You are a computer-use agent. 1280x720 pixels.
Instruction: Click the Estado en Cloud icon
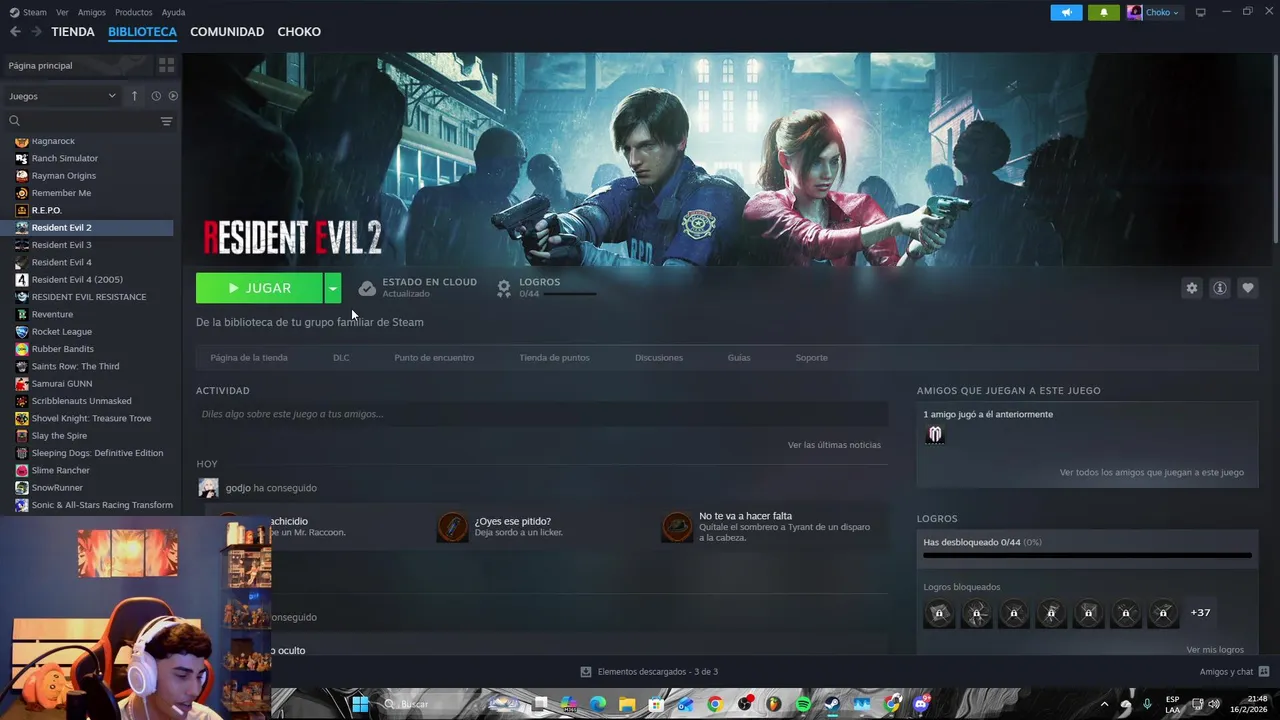click(x=367, y=288)
